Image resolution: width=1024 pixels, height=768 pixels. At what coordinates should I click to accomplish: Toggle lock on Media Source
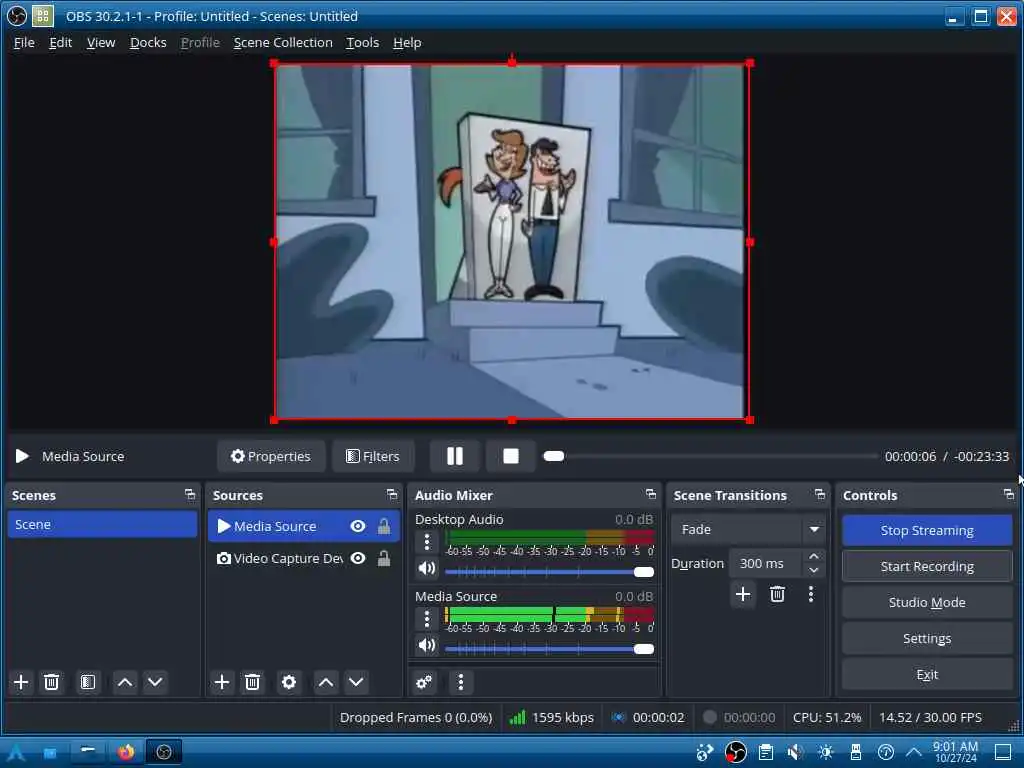point(384,526)
